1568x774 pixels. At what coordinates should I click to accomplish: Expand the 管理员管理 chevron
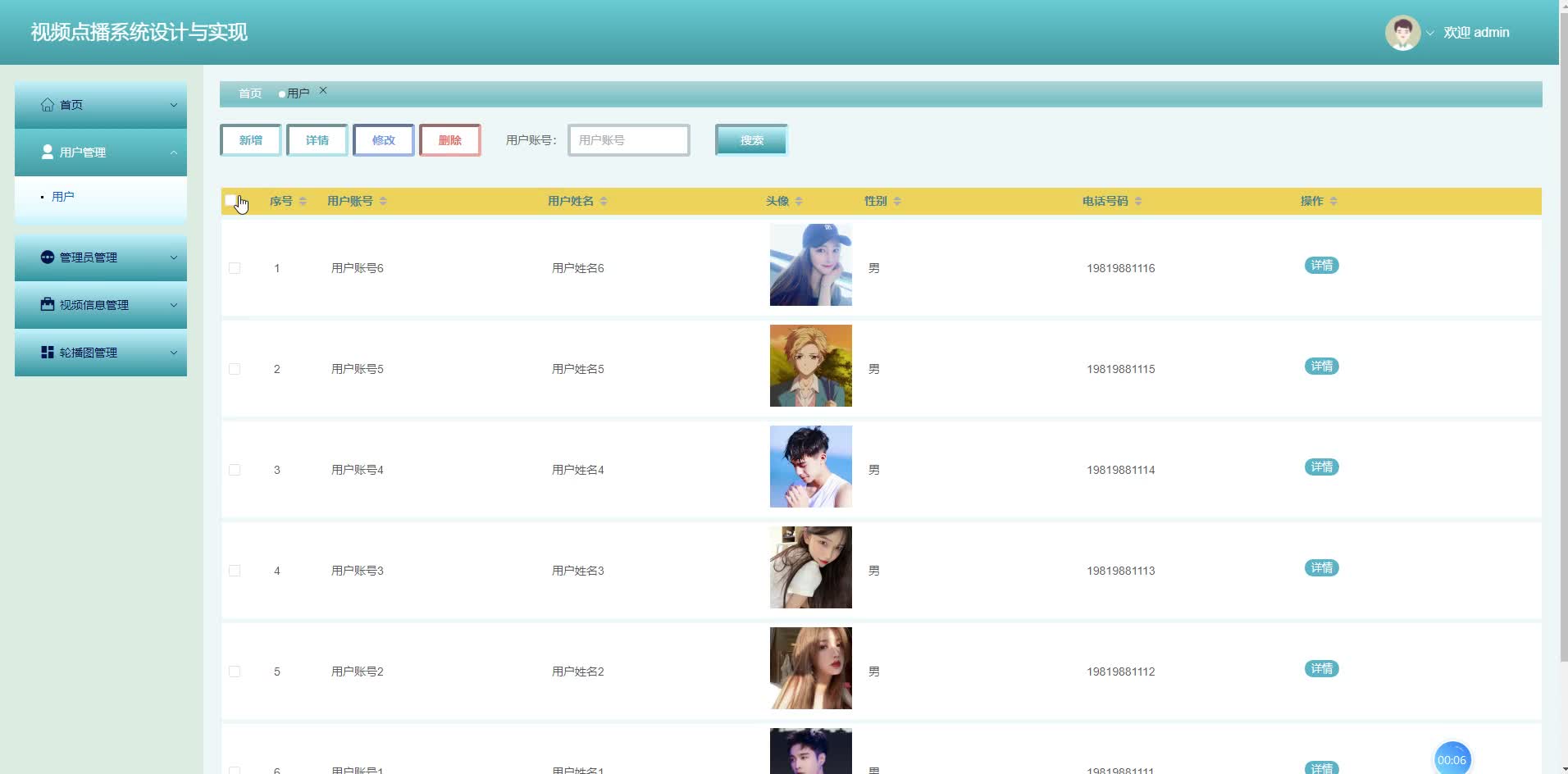[x=173, y=257]
